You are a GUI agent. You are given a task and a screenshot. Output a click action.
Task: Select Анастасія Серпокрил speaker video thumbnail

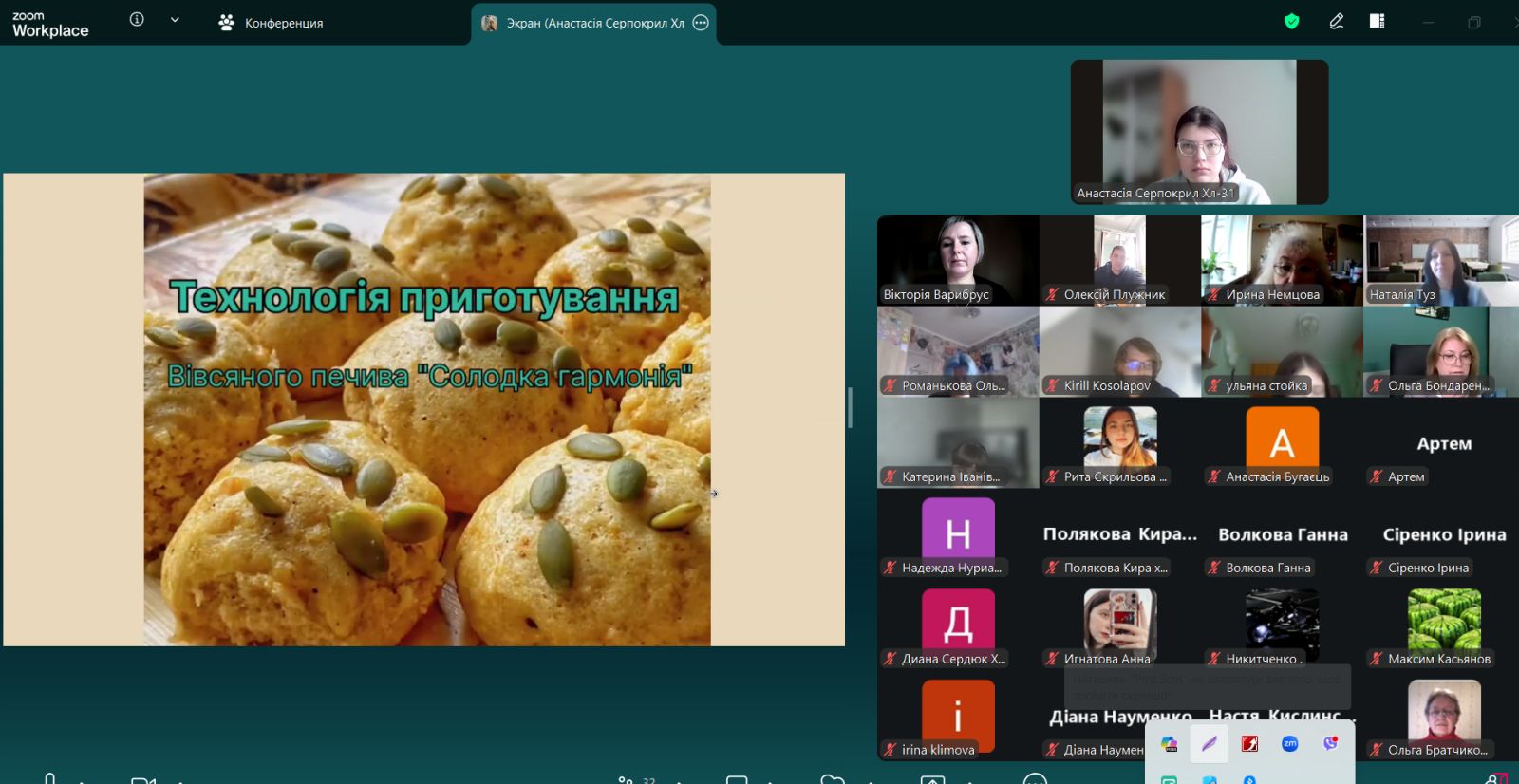(x=1199, y=131)
